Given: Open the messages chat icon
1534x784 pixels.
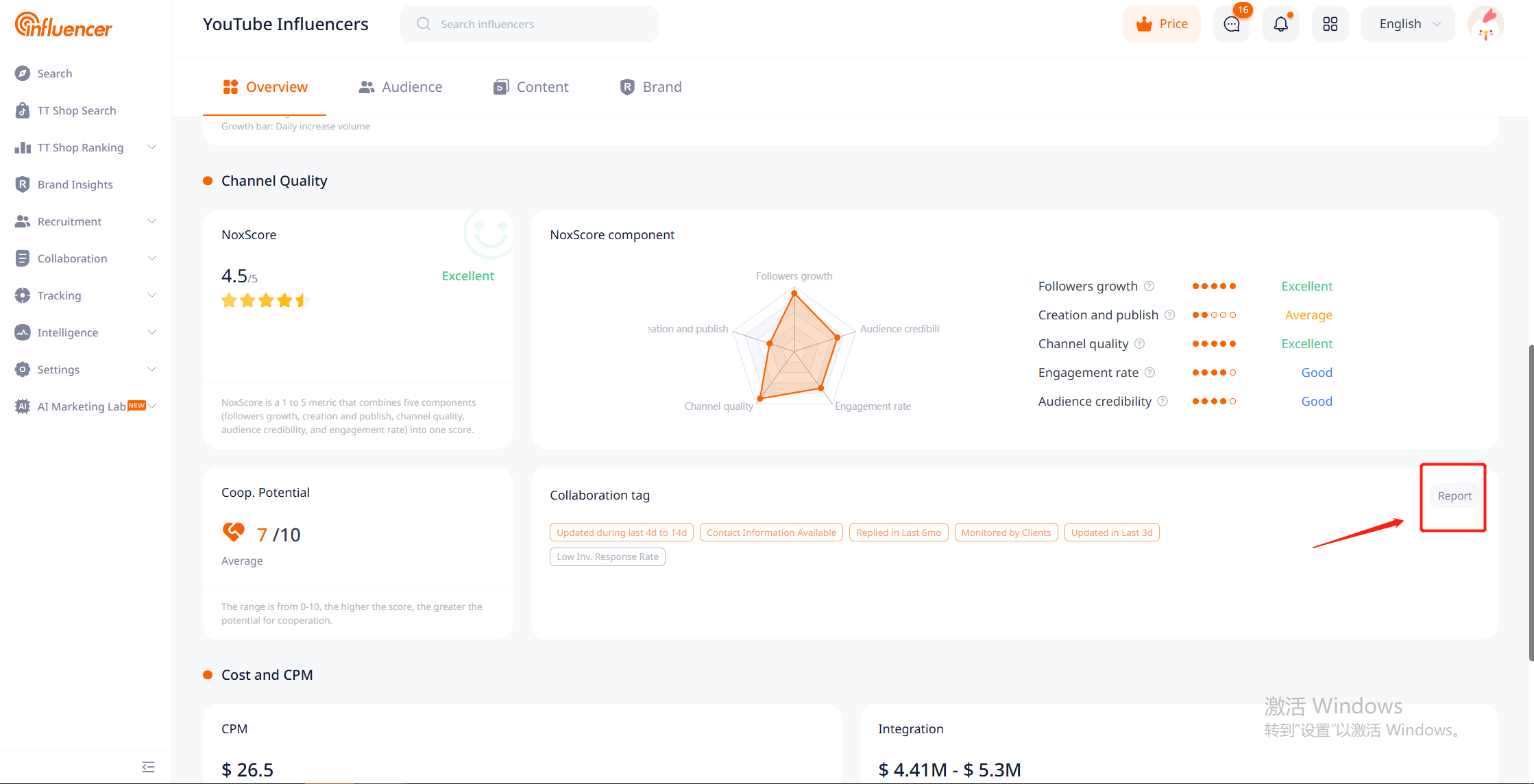Looking at the screenshot, I should [1231, 24].
